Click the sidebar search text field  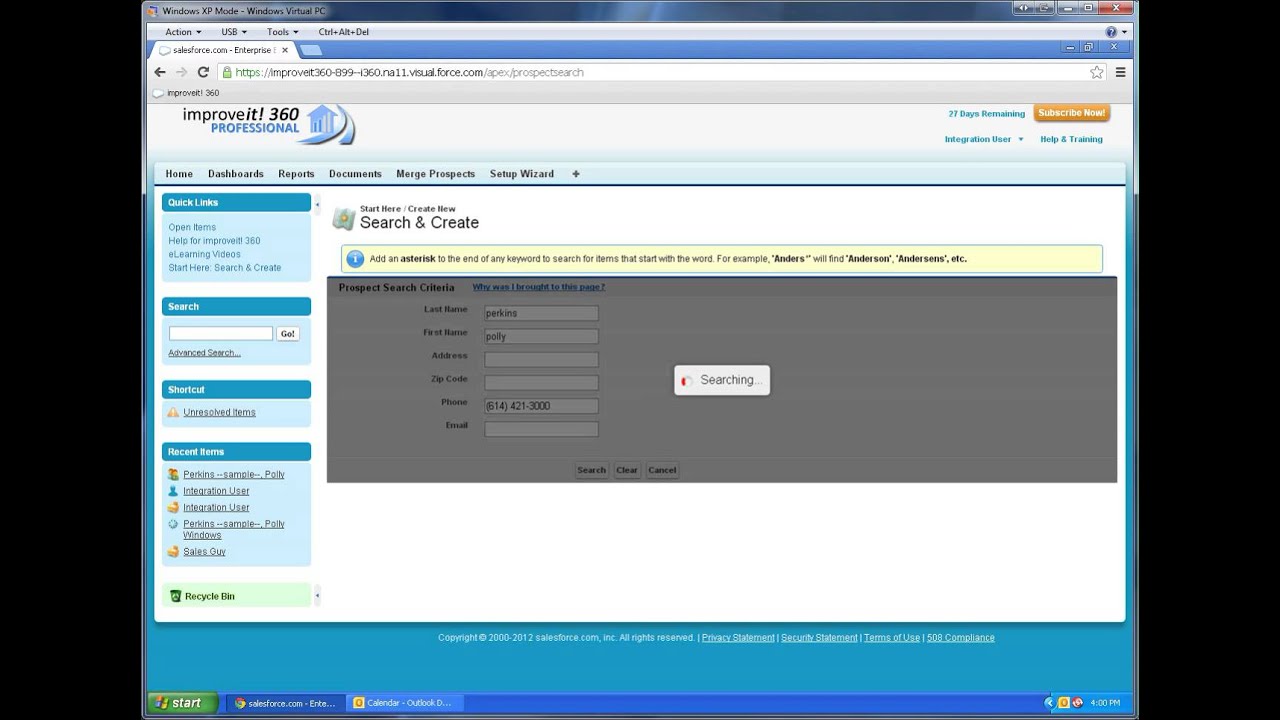click(221, 333)
